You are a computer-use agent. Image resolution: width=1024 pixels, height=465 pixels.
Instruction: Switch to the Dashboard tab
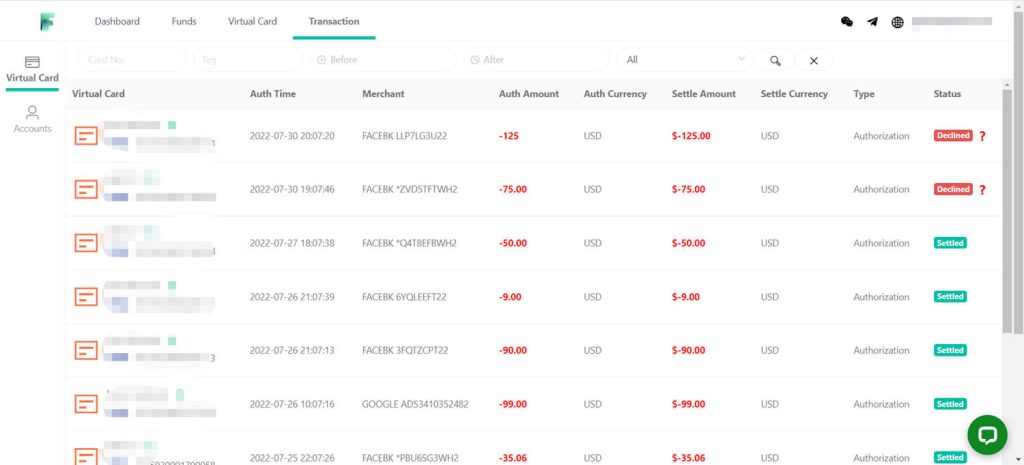[117, 21]
